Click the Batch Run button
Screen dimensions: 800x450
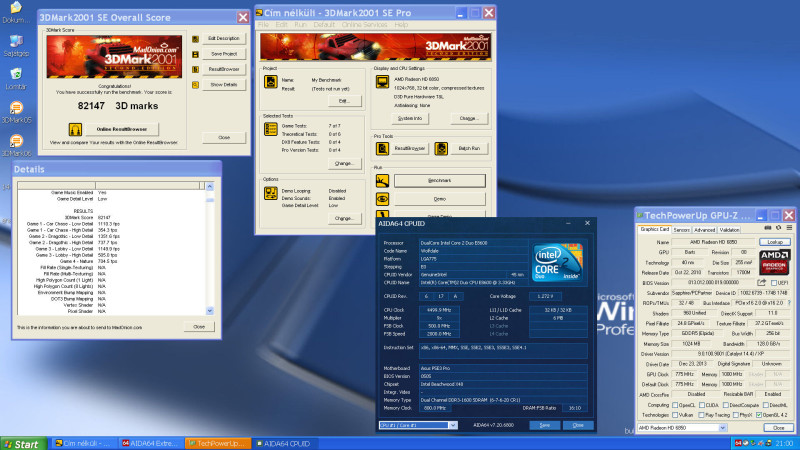click(x=469, y=148)
